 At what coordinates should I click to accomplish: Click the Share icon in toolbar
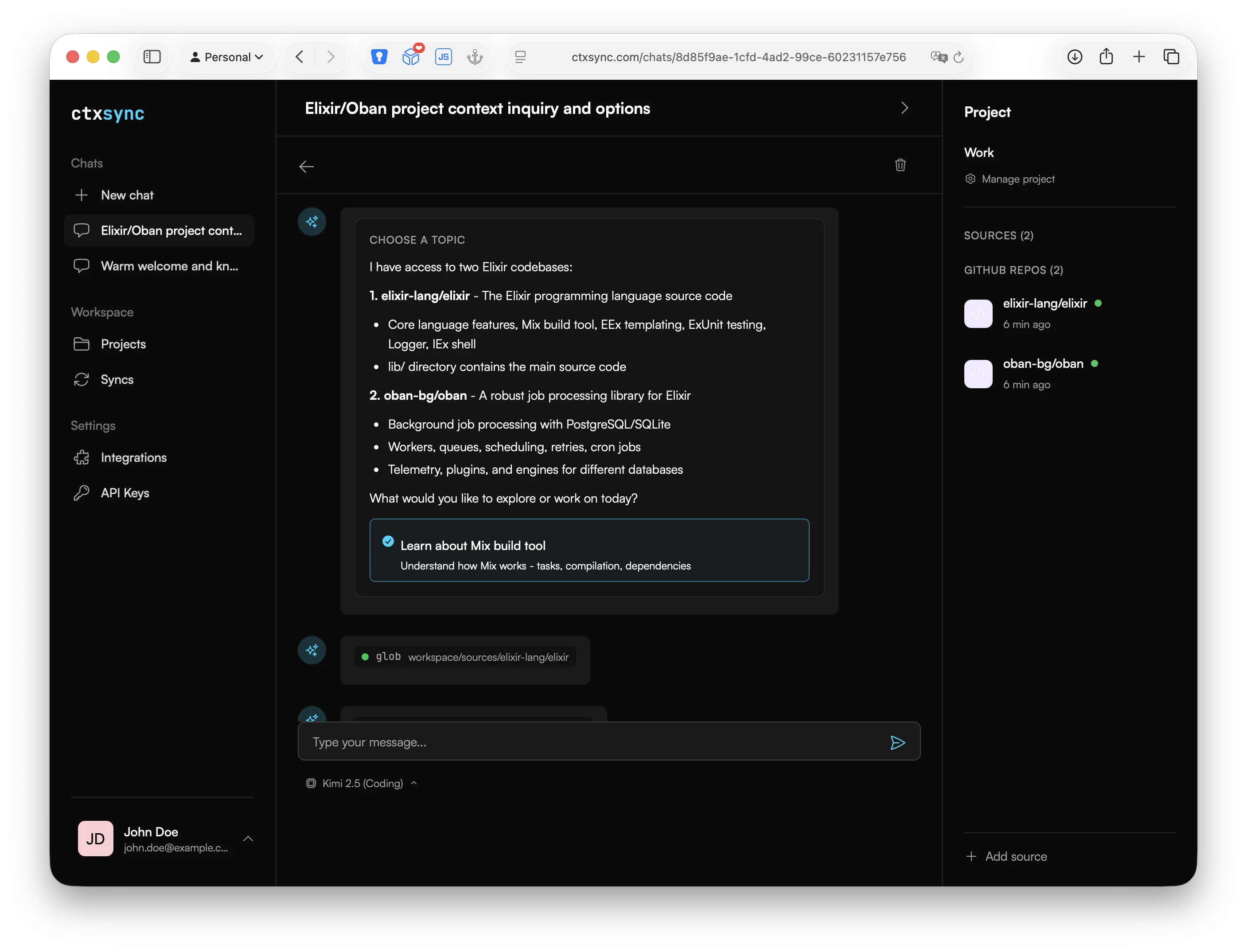point(1106,57)
